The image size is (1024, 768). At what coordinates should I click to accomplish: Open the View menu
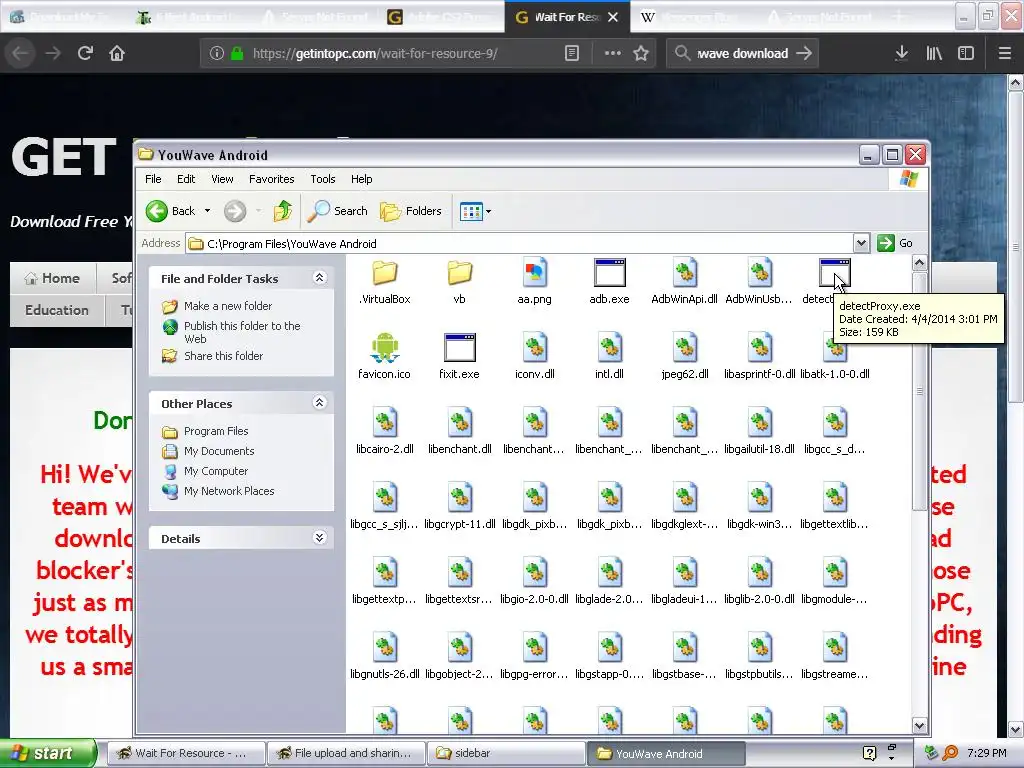(222, 179)
